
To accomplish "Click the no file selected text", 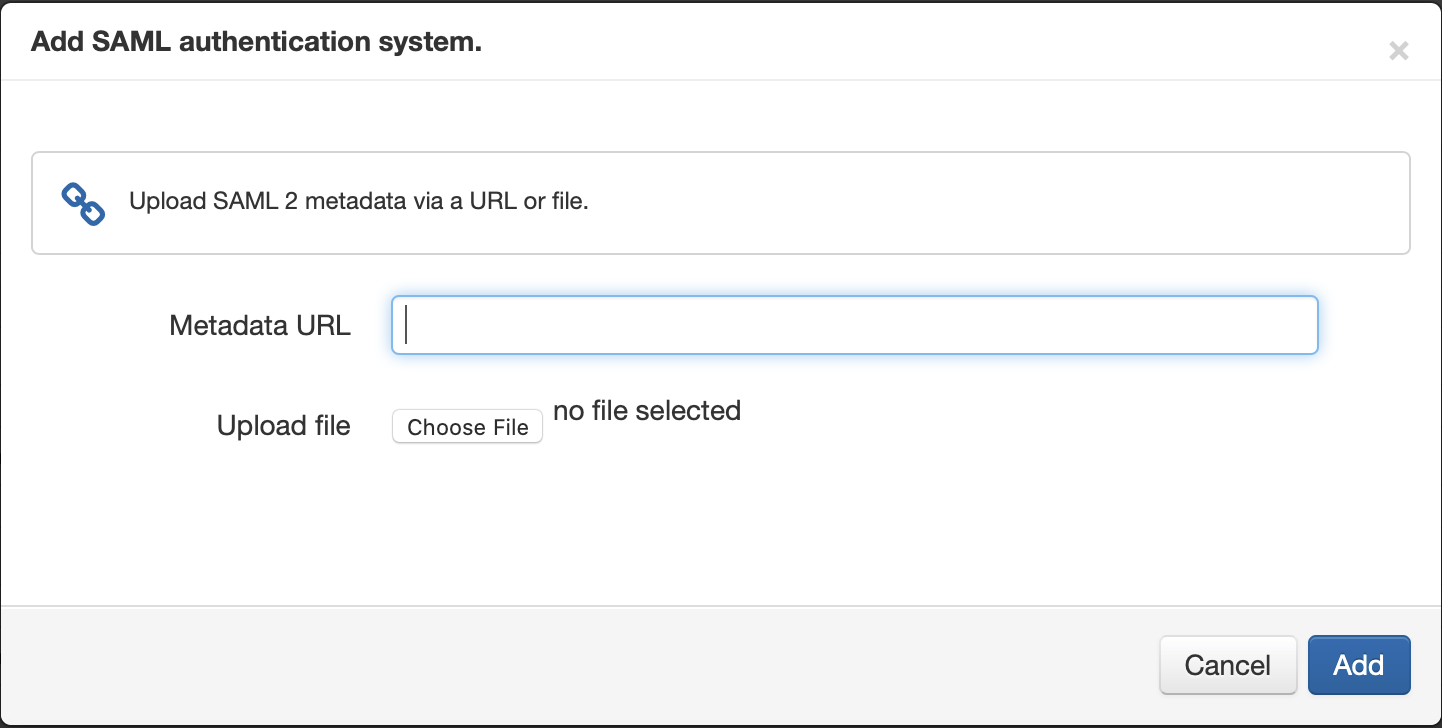I will 646,410.
